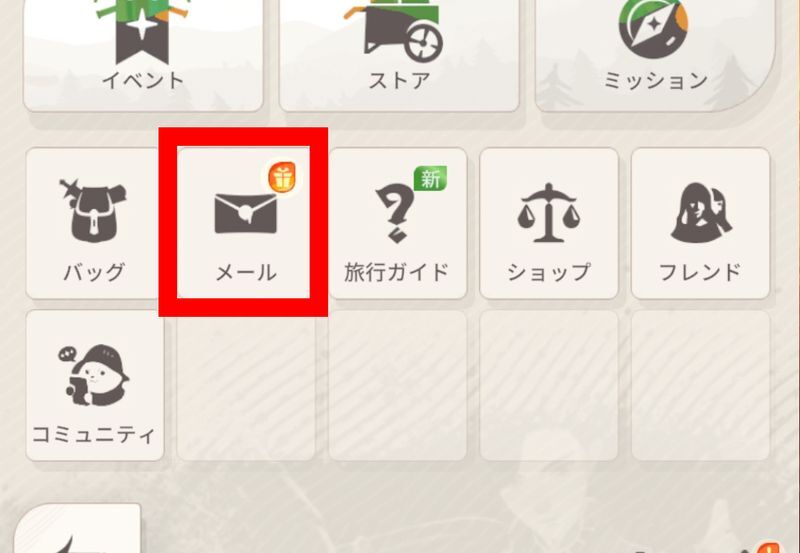Open the イベント banner tile

[x=143, y=55]
